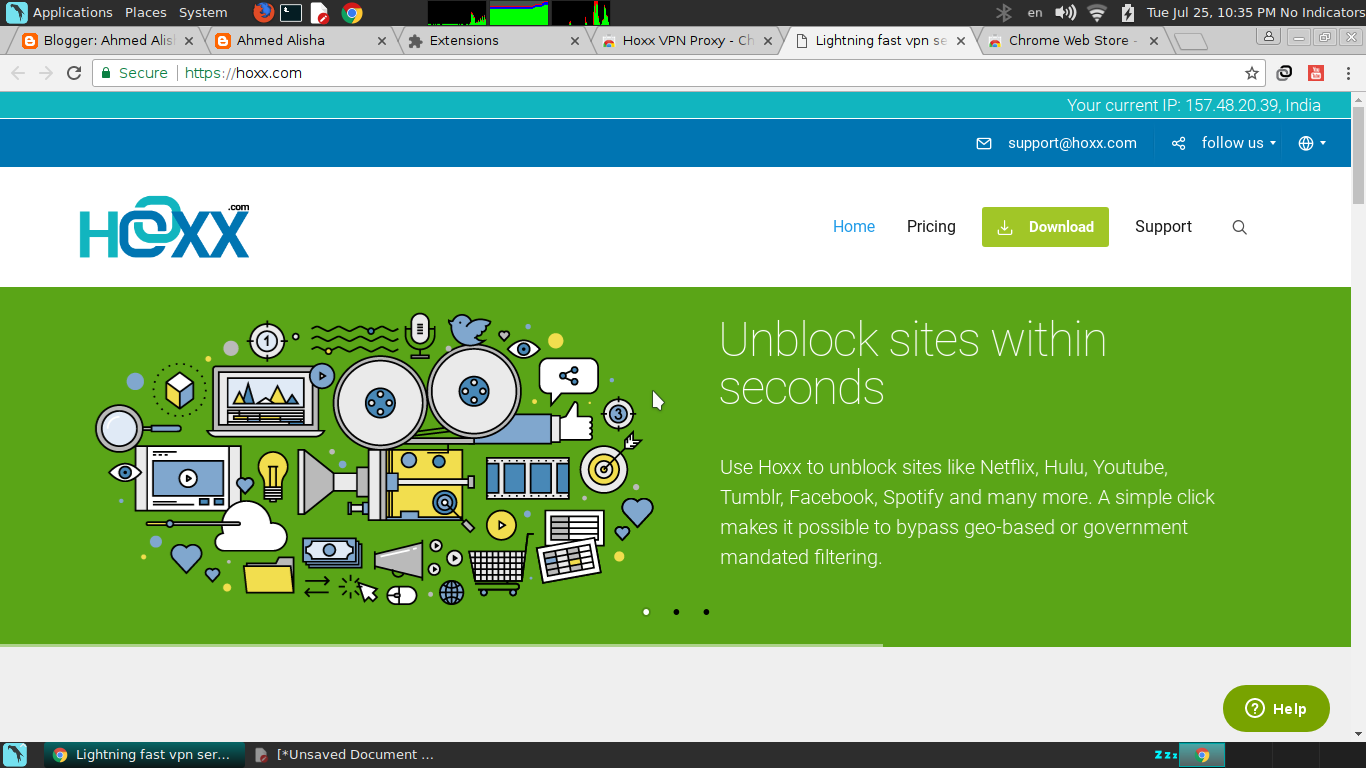This screenshot has width=1366, height=768.
Task: Click the Hoxx logo
Action: 164,228
